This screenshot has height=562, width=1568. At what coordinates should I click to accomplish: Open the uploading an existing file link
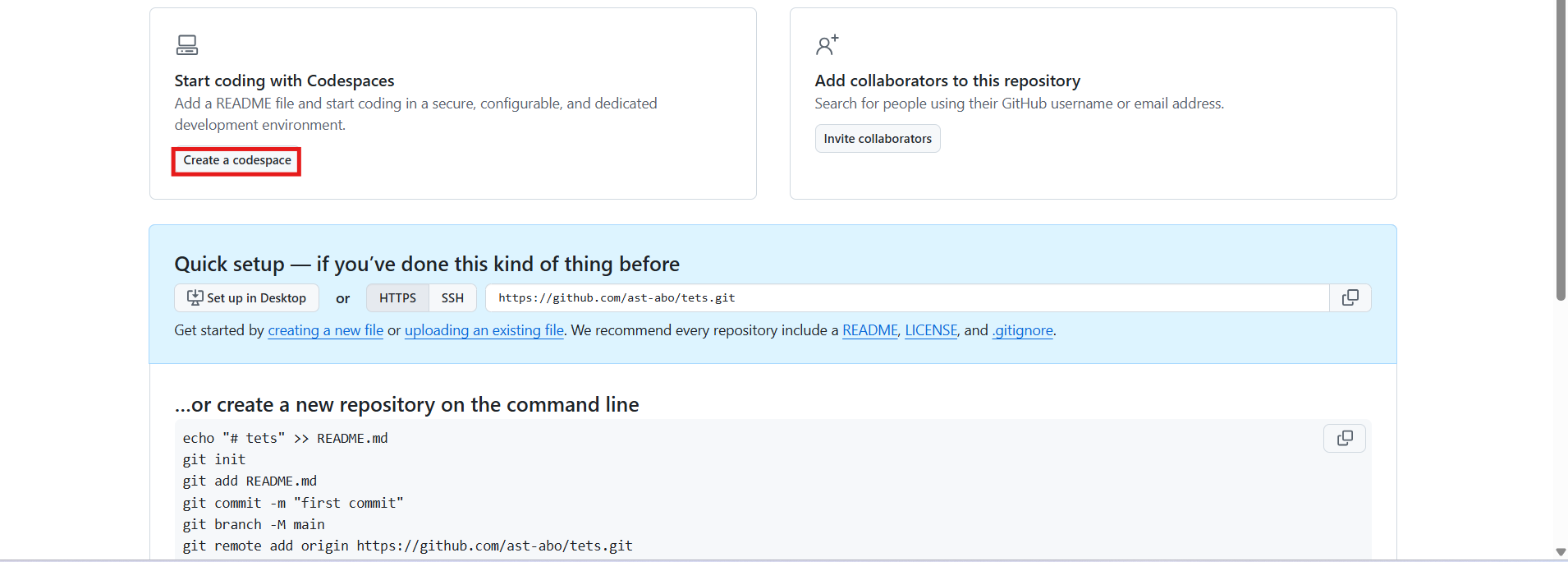click(484, 330)
